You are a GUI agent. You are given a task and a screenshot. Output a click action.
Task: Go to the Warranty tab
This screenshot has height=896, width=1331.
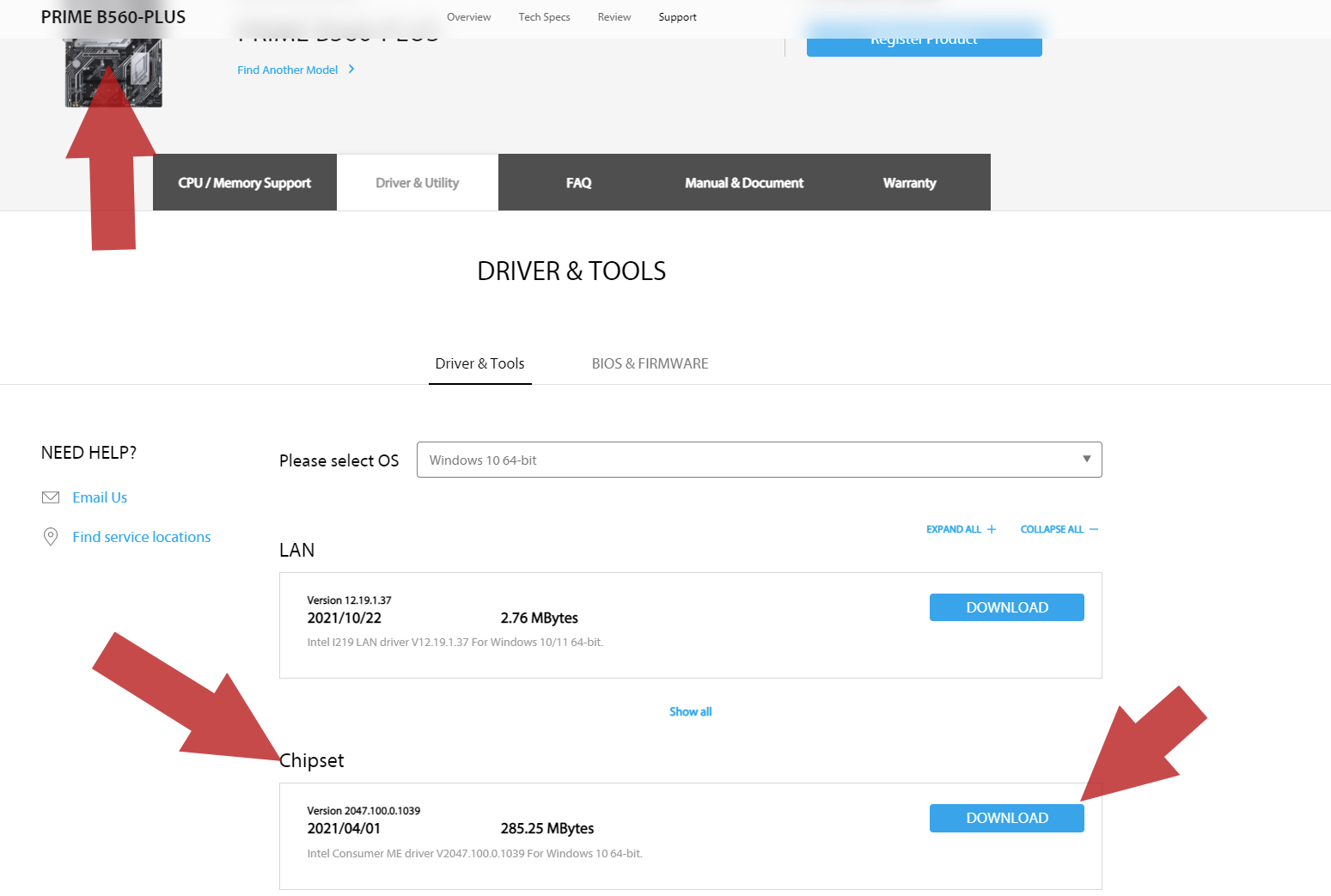pyautogui.click(x=910, y=182)
